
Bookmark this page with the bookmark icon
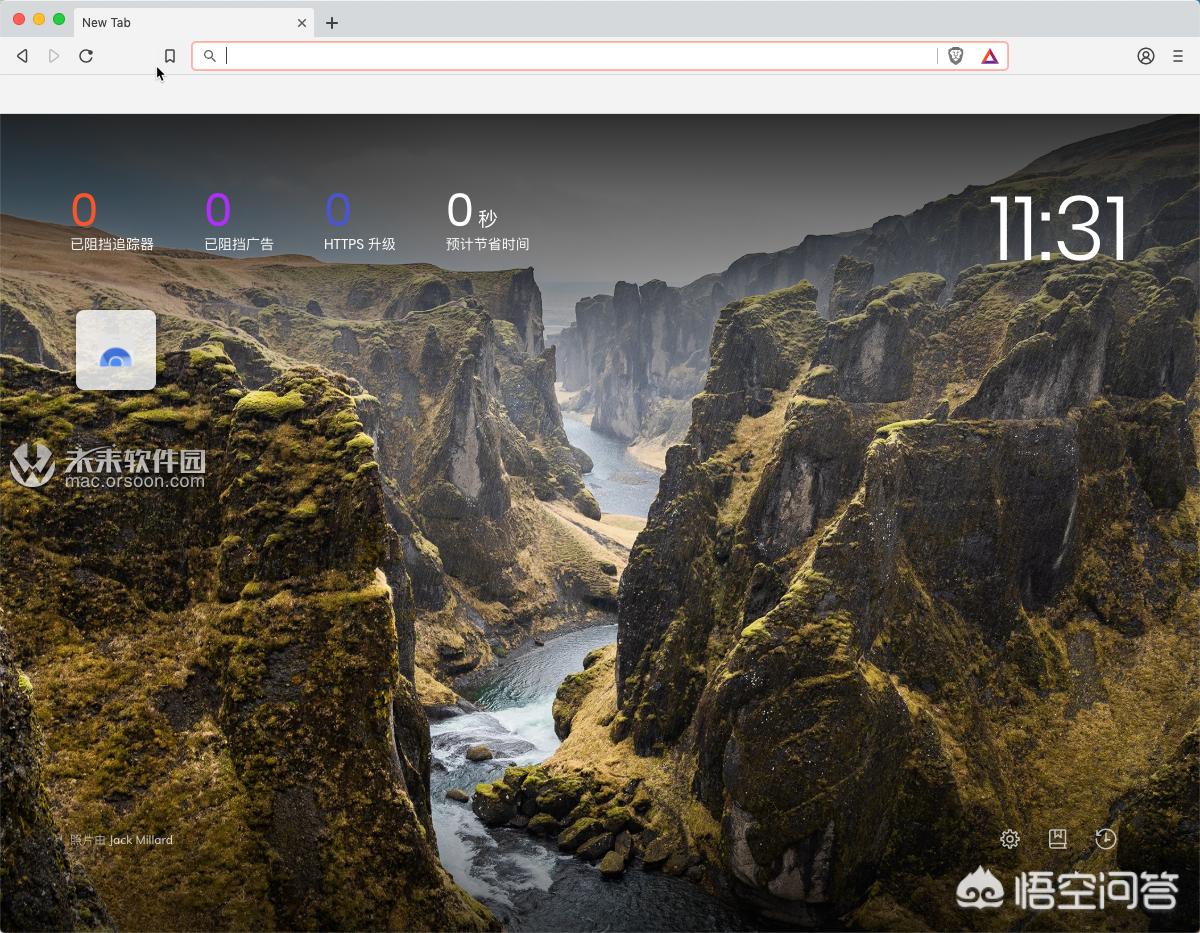pyautogui.click(x=170, y=56)
